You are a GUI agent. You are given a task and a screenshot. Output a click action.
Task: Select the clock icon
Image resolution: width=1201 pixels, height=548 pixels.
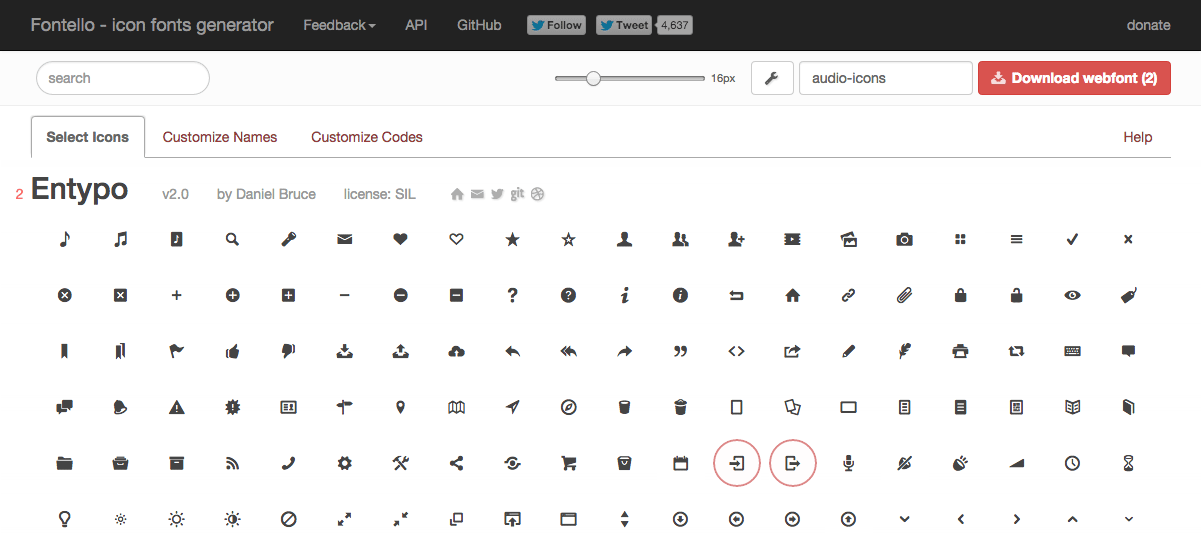coord(1073,463)
